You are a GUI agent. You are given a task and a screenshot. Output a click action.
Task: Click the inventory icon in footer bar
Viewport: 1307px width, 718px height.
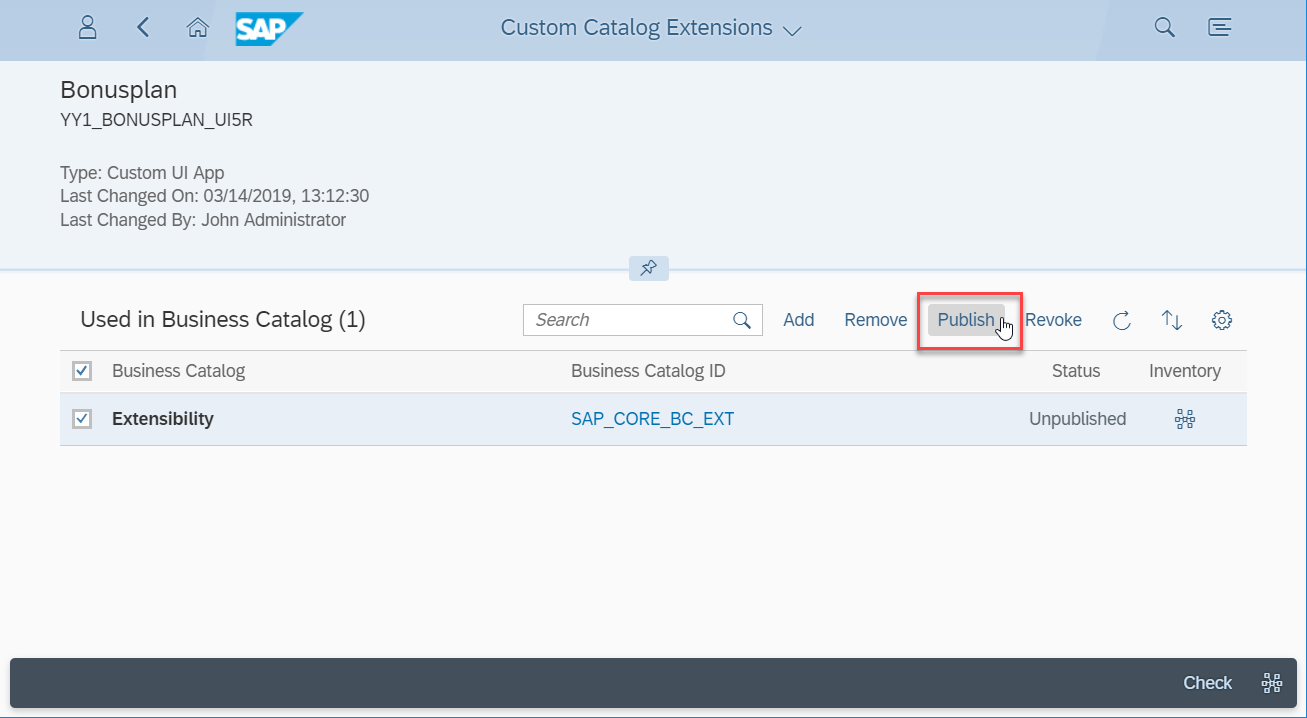[1272, 683]
